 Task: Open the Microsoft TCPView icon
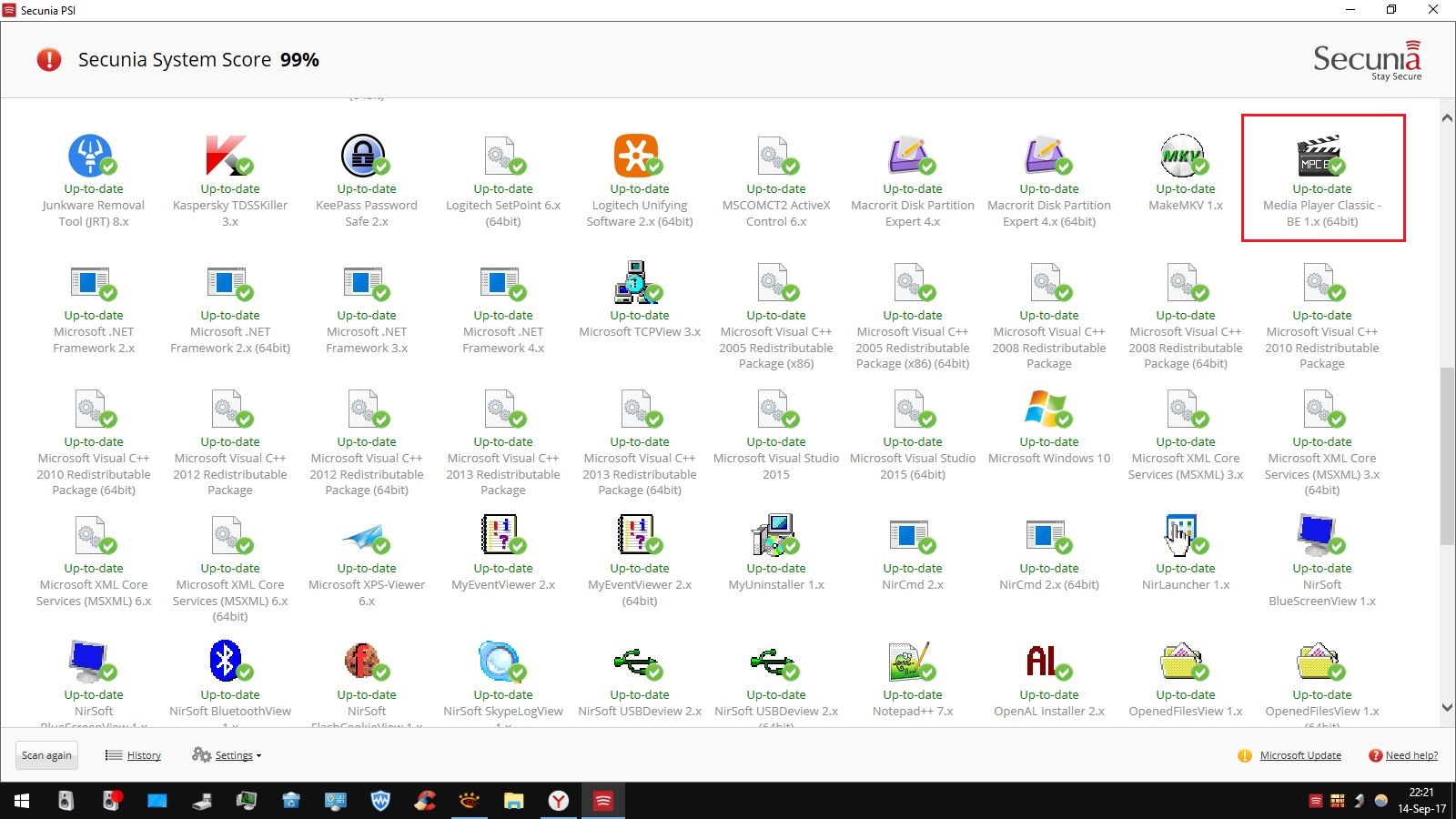[636, 281]
